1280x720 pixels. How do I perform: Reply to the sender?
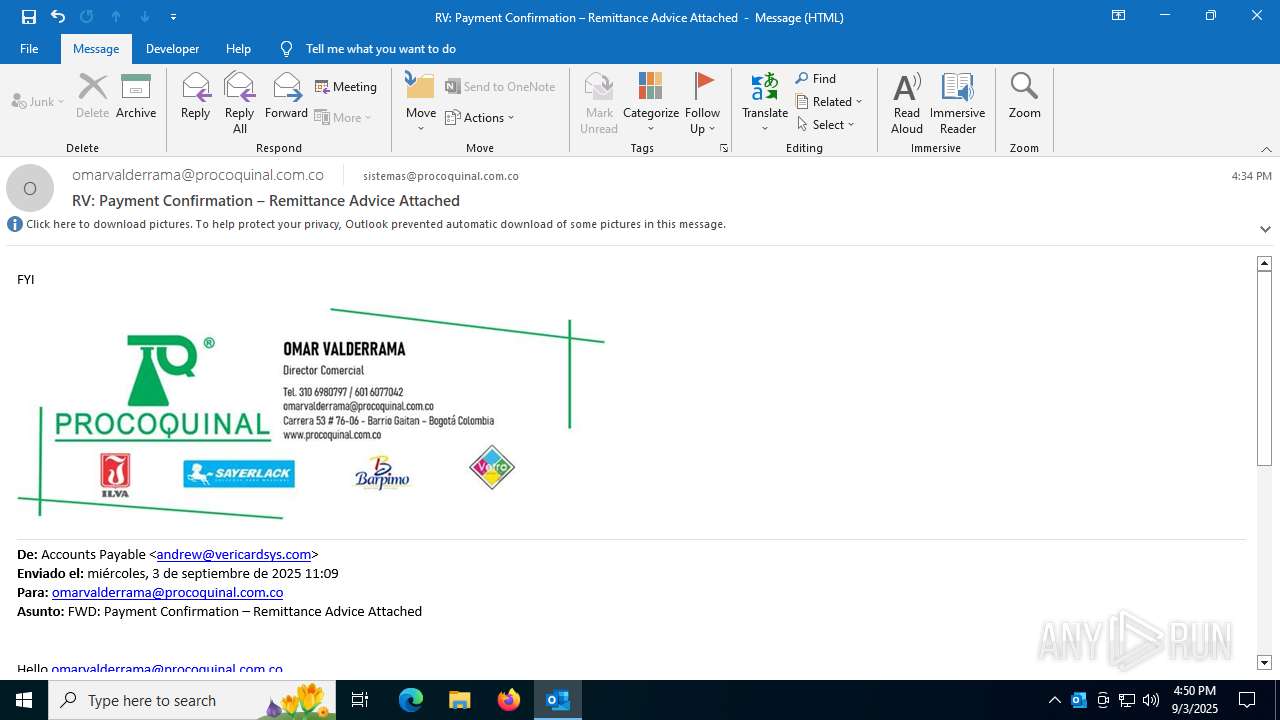tap(196, 97)
